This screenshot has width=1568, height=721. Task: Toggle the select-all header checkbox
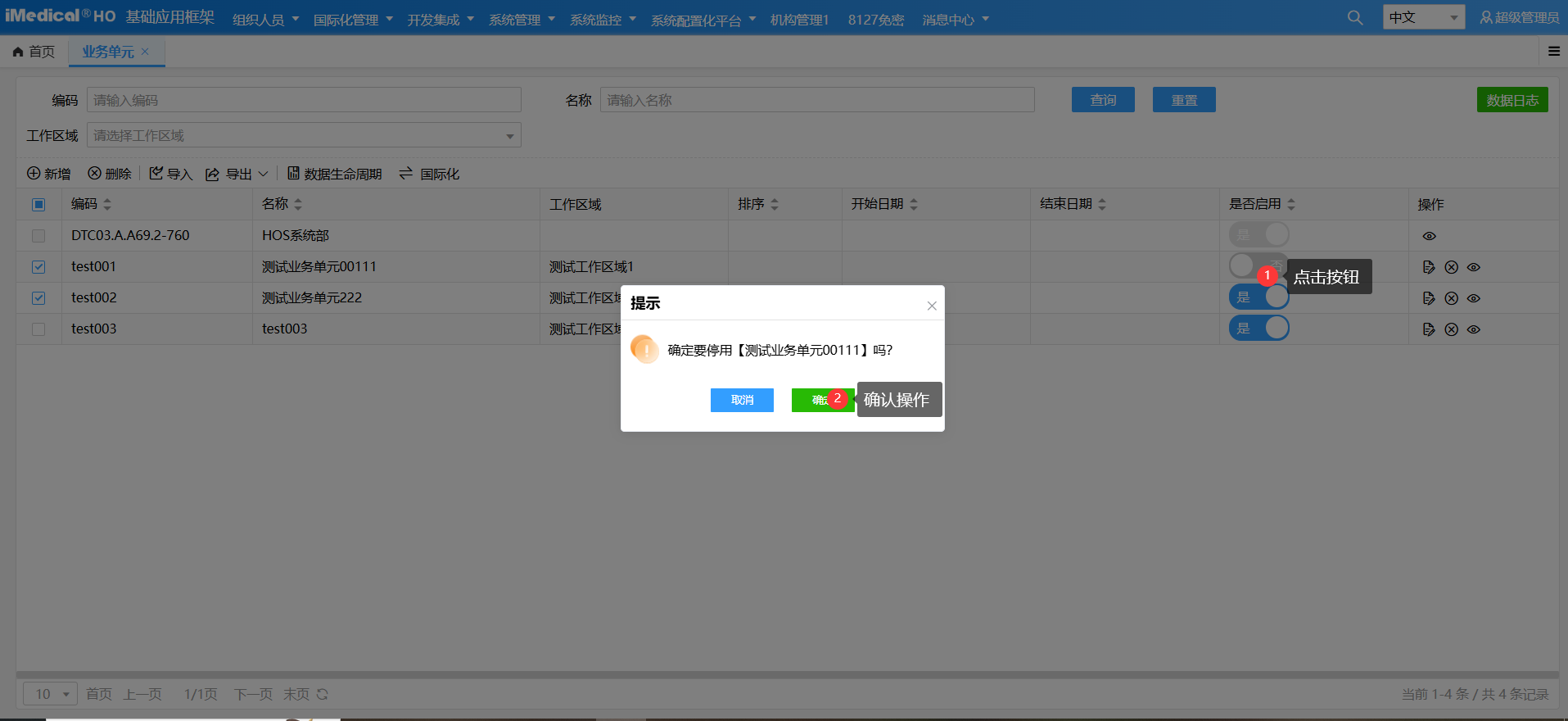[38, 204]
